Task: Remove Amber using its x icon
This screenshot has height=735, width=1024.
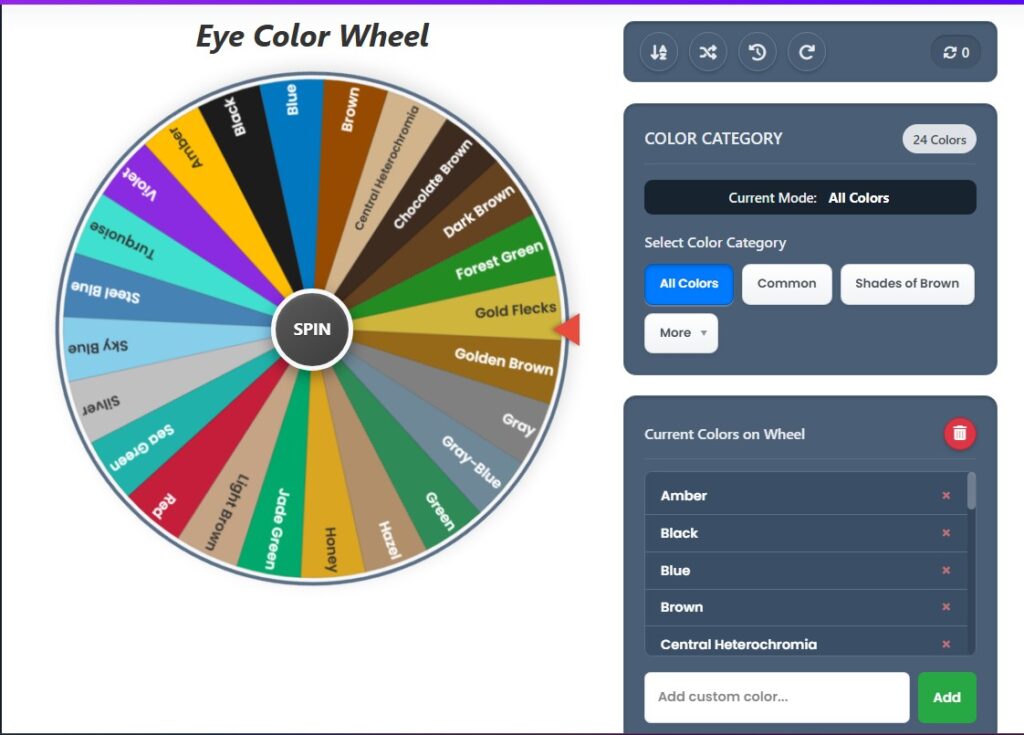Action: click(946, 495)
